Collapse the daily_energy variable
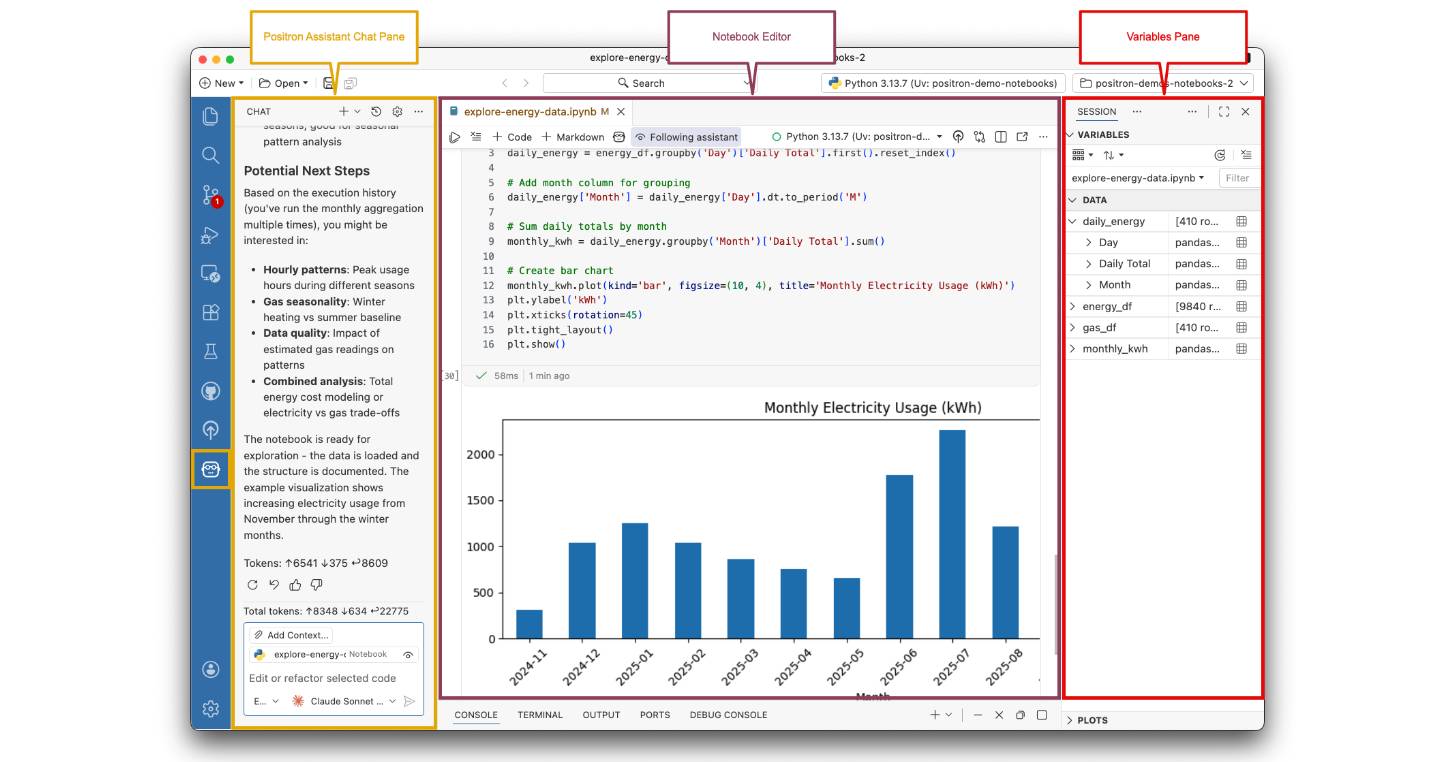The height and width of the screenshot is (762, 1451). [1073, 221]
